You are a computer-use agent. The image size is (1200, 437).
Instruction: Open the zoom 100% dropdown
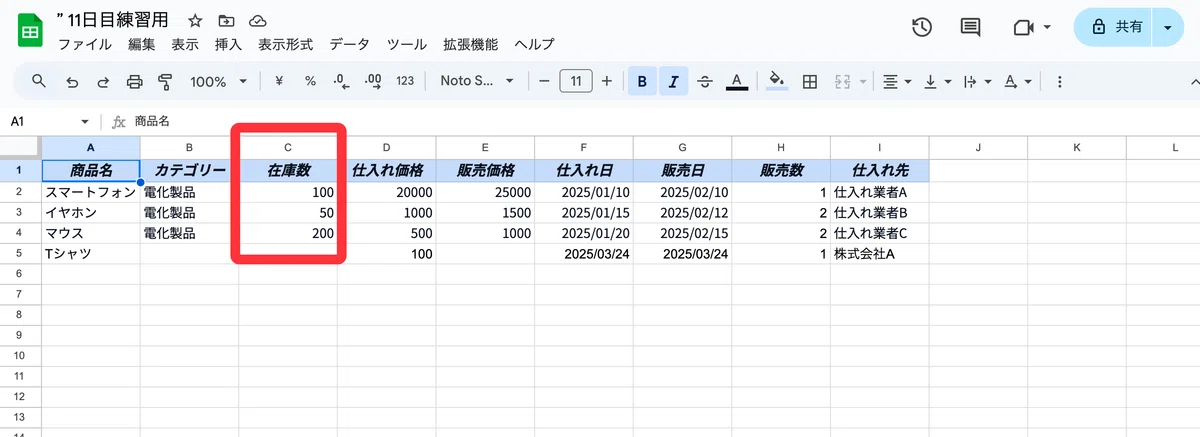(x=216, y=81)
